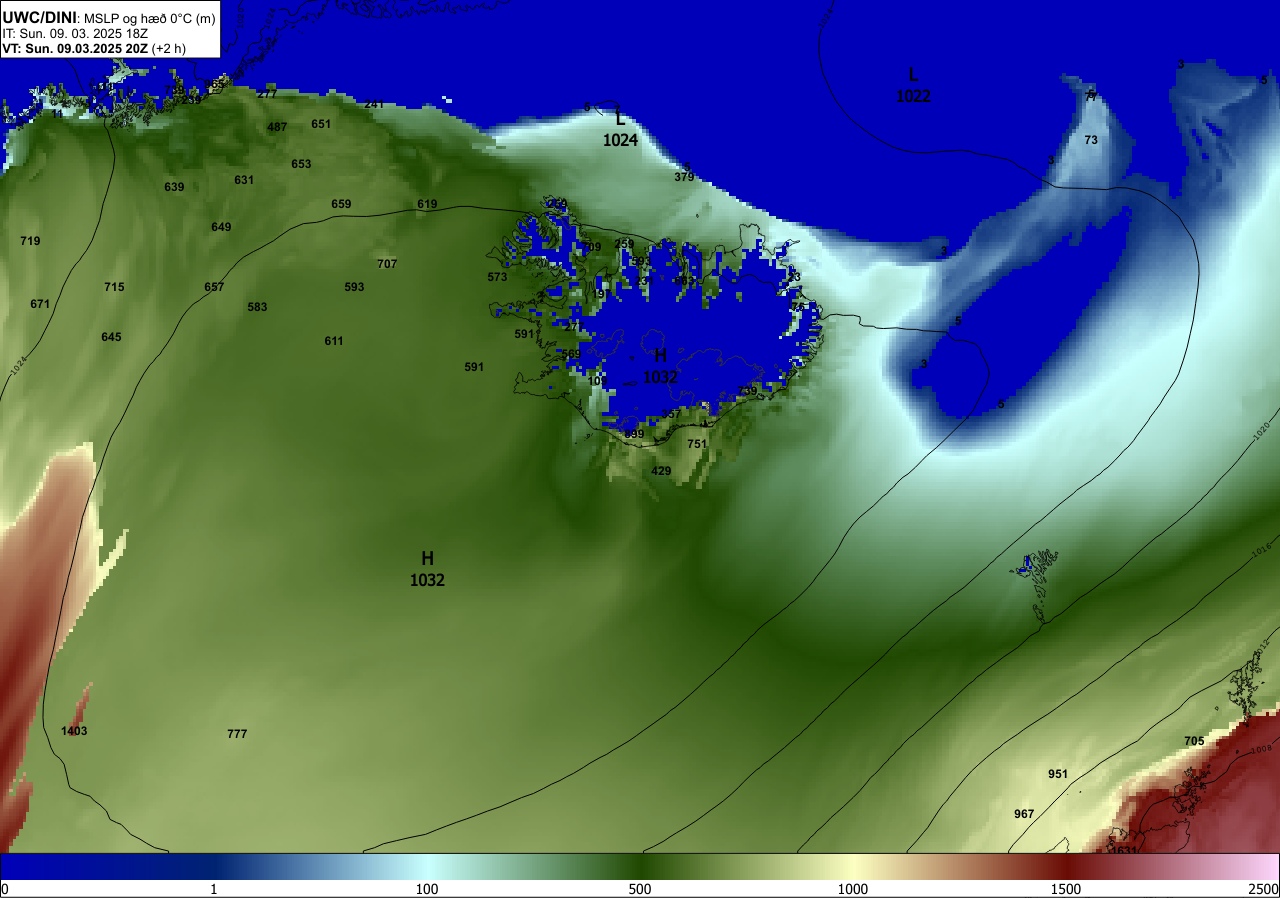Click the 583 height value

[257, 307]
